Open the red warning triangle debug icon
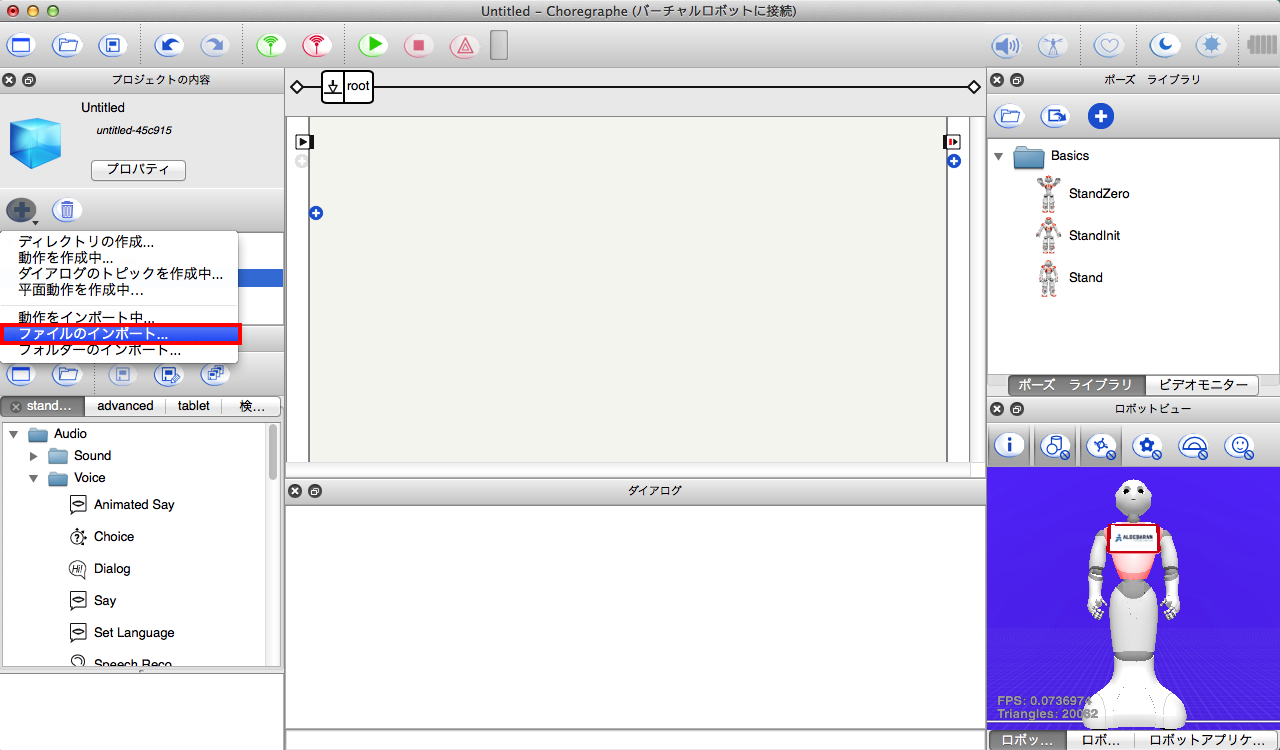 pyautogui.click(x=464, y=45)
